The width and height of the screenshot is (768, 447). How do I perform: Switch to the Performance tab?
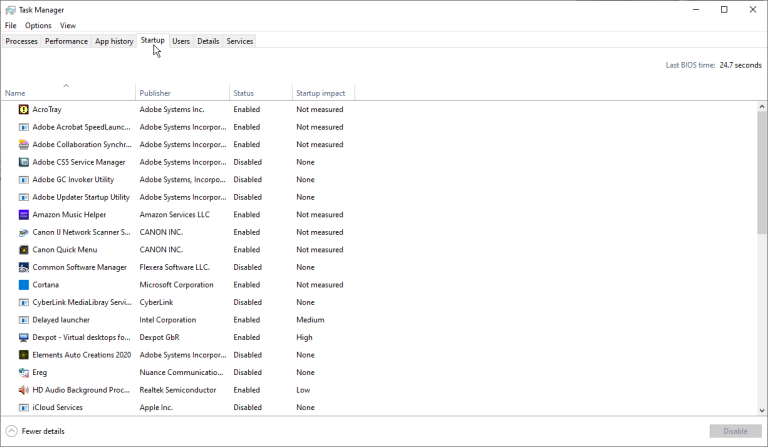coord(66,41)
